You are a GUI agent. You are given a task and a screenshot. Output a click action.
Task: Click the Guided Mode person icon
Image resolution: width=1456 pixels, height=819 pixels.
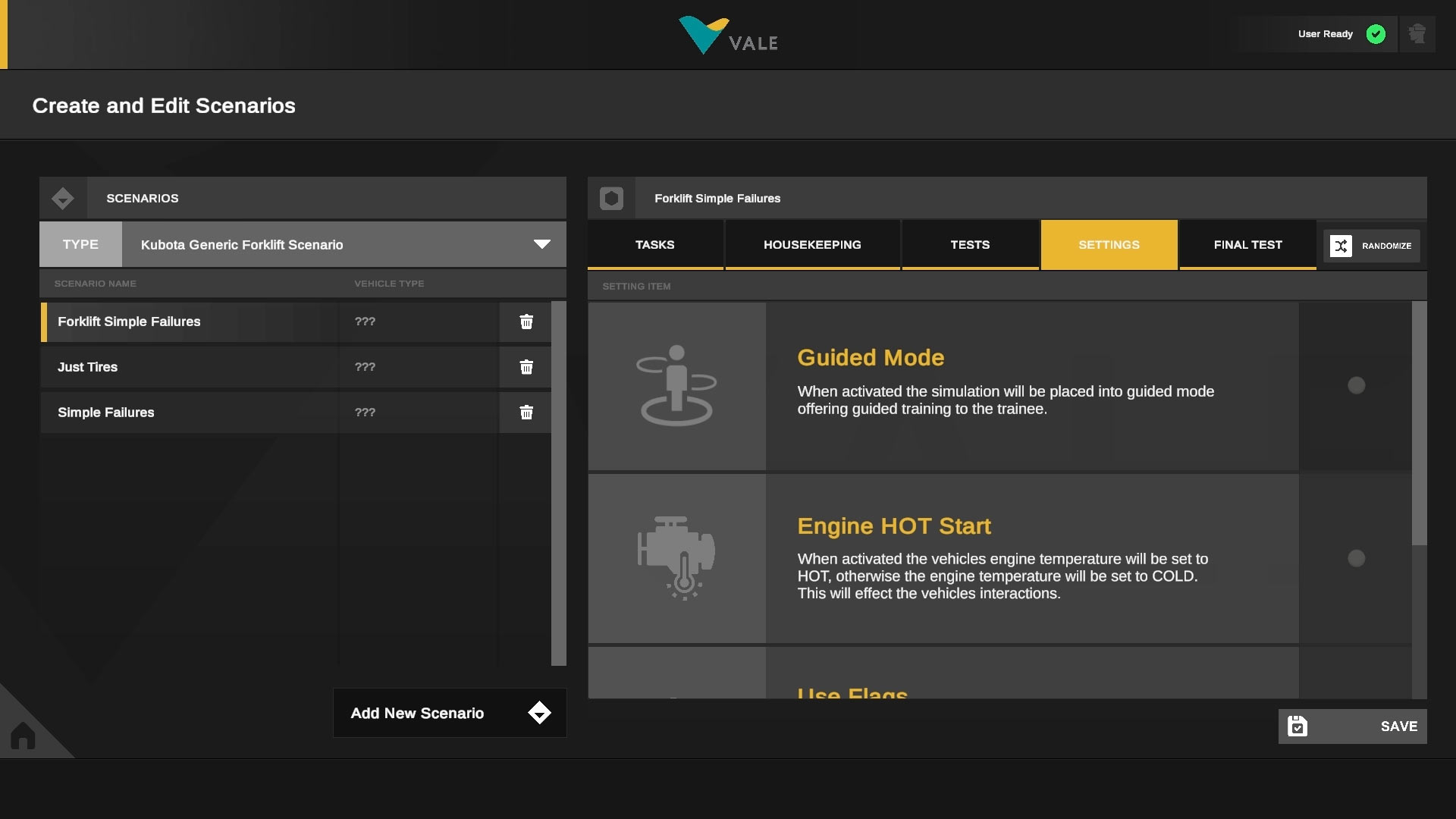(676, 385)
